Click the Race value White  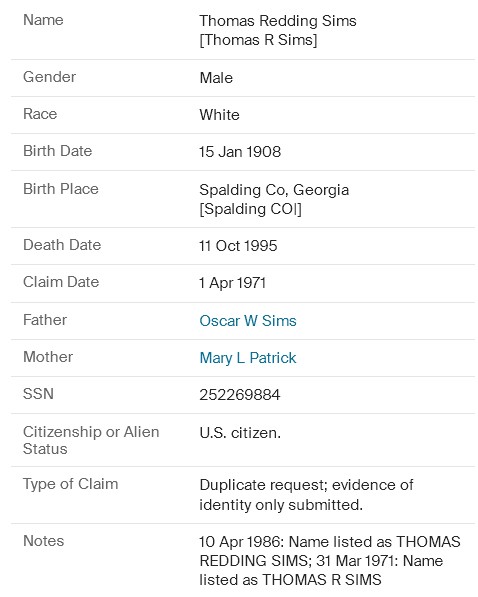tap(219, 115)
